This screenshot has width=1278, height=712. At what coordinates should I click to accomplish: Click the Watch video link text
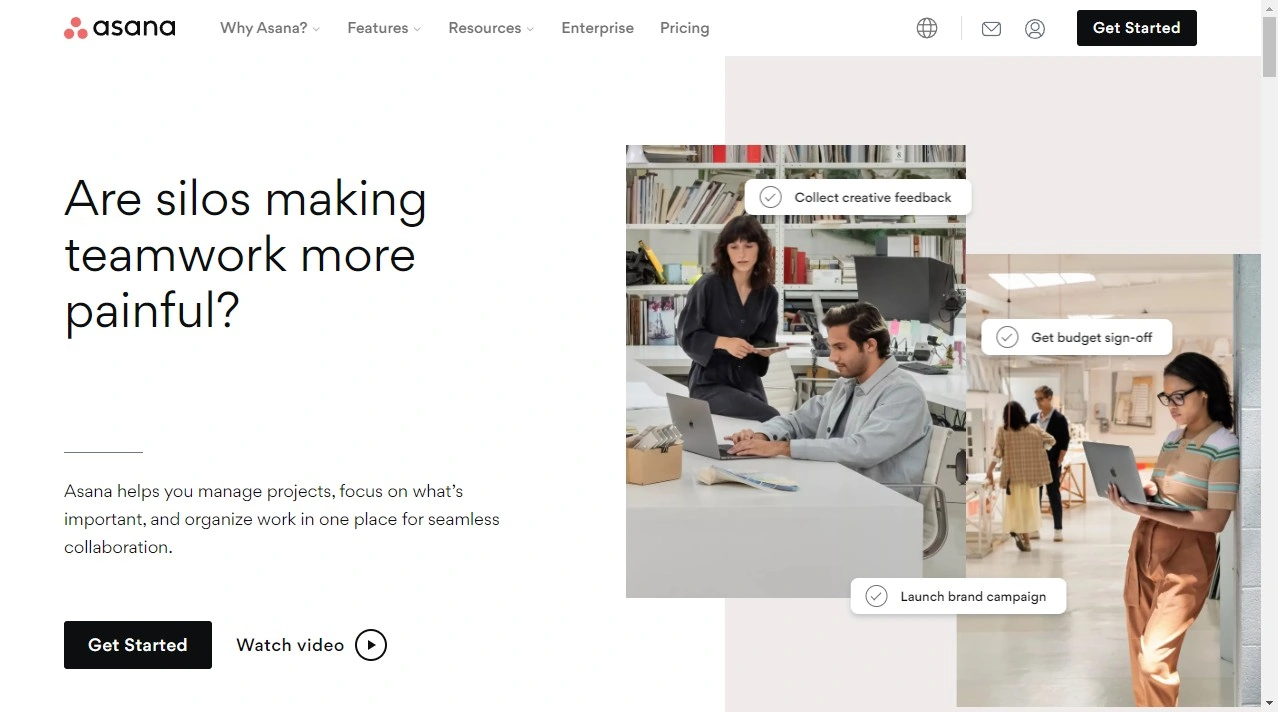point(290,645)
